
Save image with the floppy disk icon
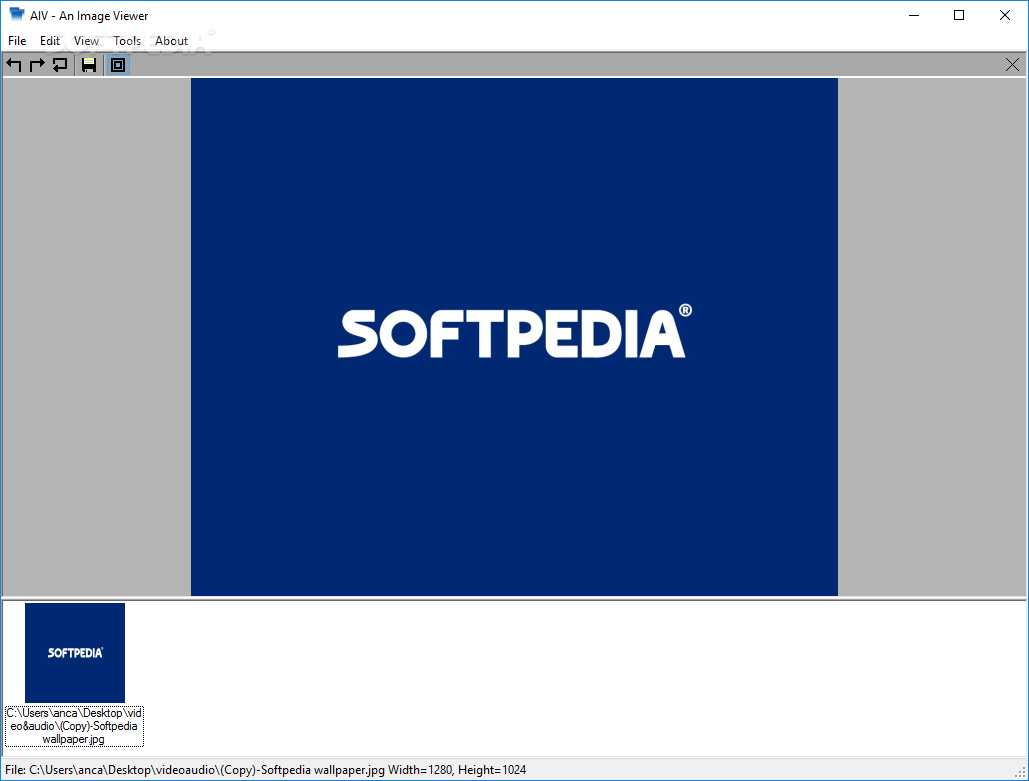(x=89, y=64)
